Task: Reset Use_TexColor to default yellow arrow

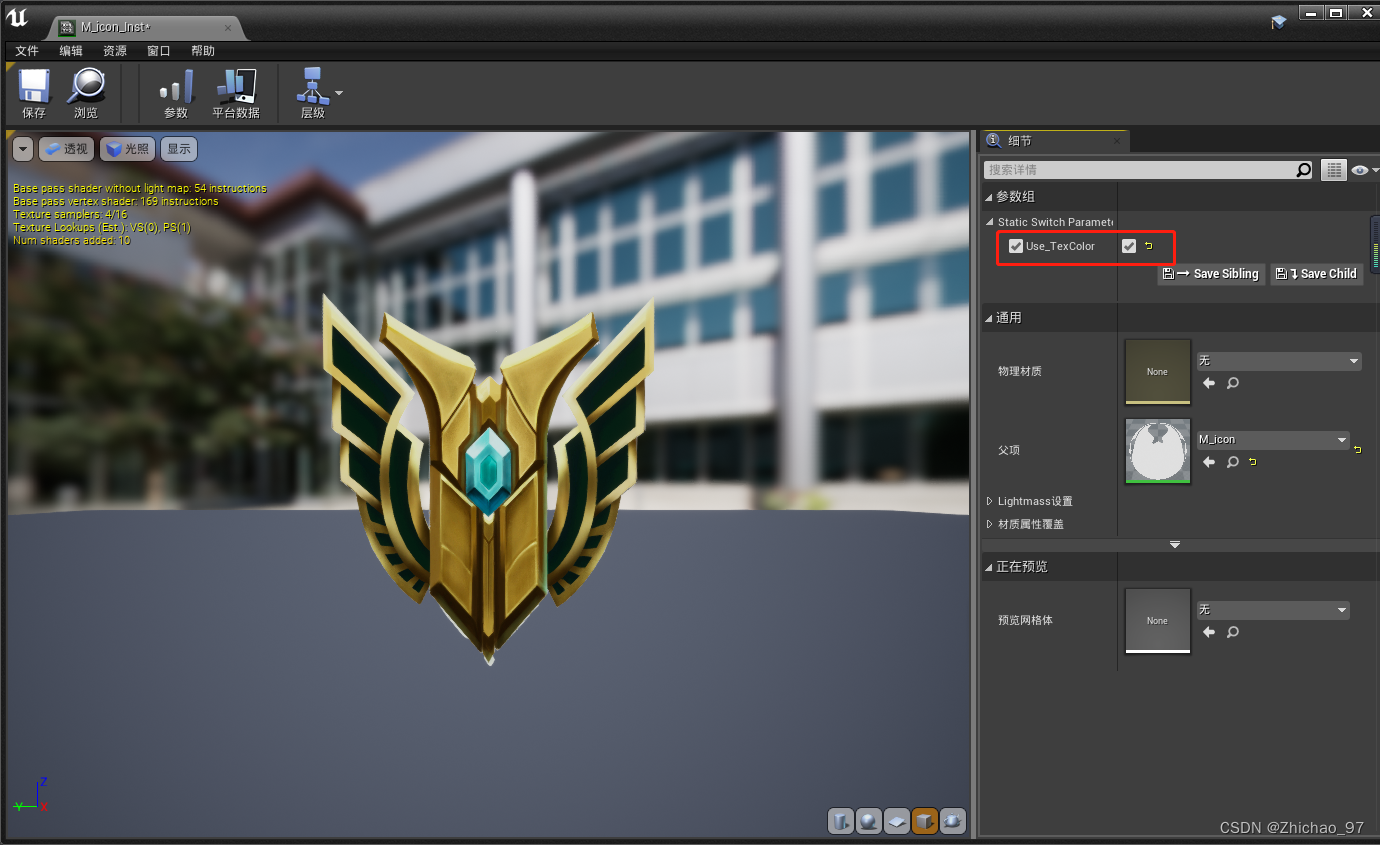Action: click(x=1148, y=246)
